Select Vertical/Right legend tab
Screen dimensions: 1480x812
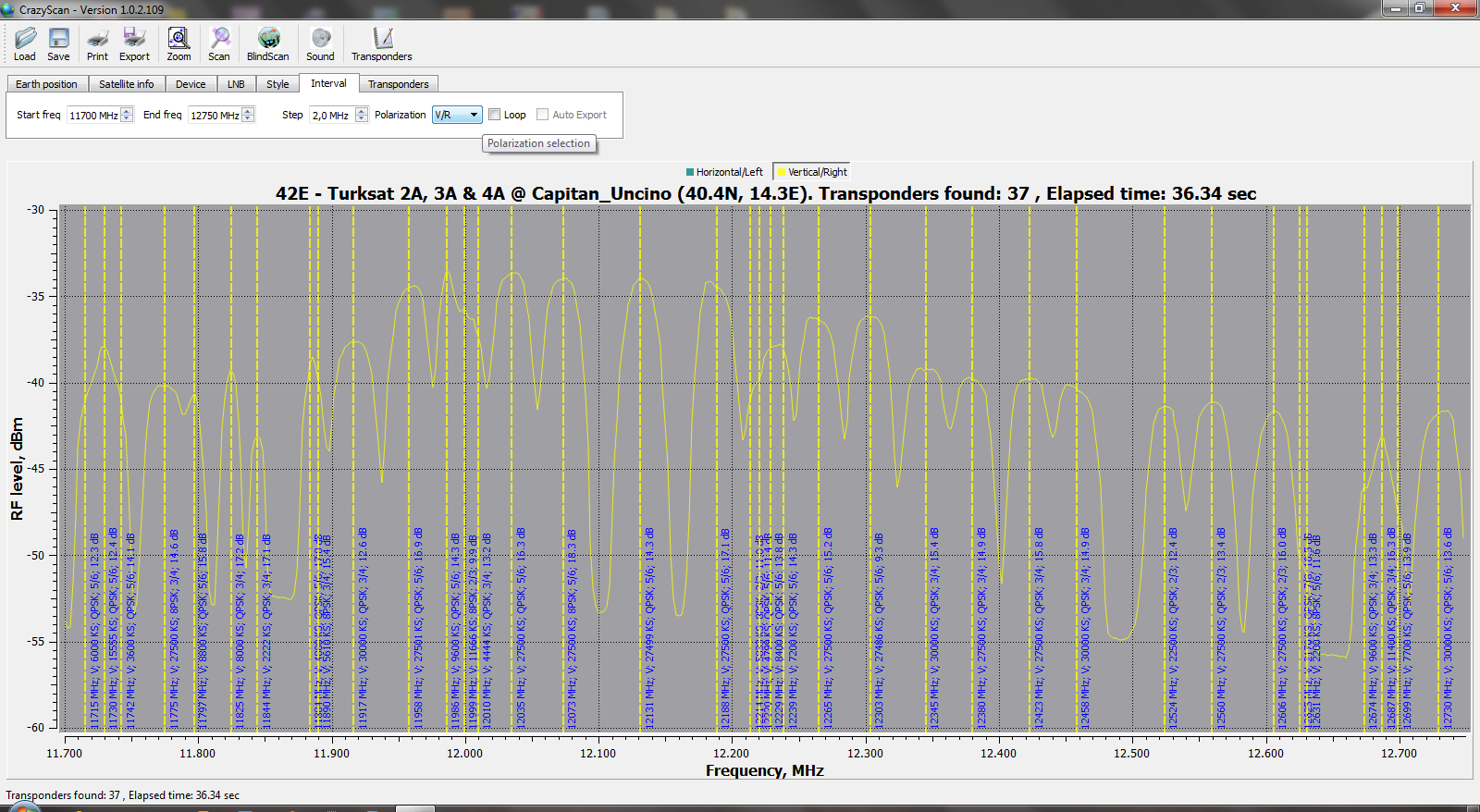(x=813, y=172)
